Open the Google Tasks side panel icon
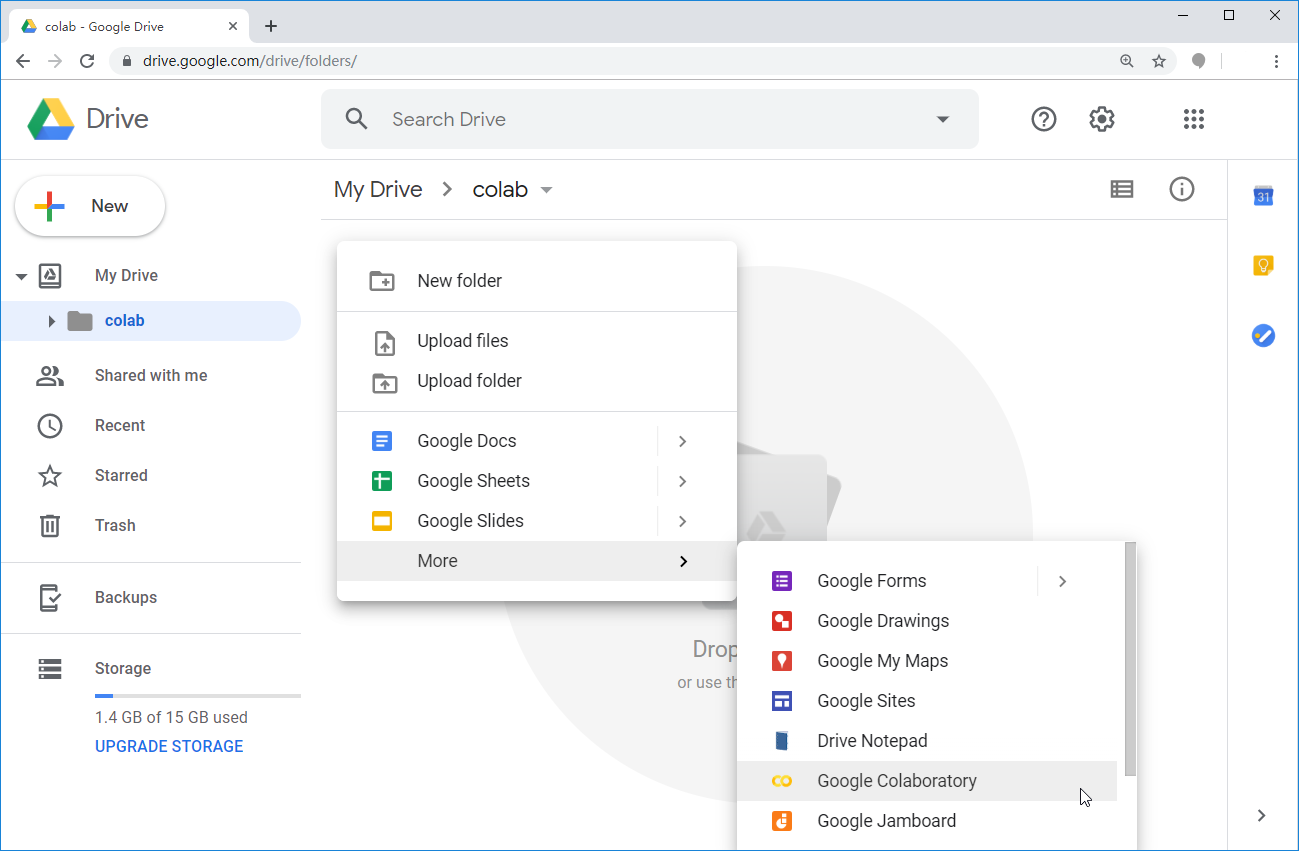1299x851 pixels. pos(1263,336)
